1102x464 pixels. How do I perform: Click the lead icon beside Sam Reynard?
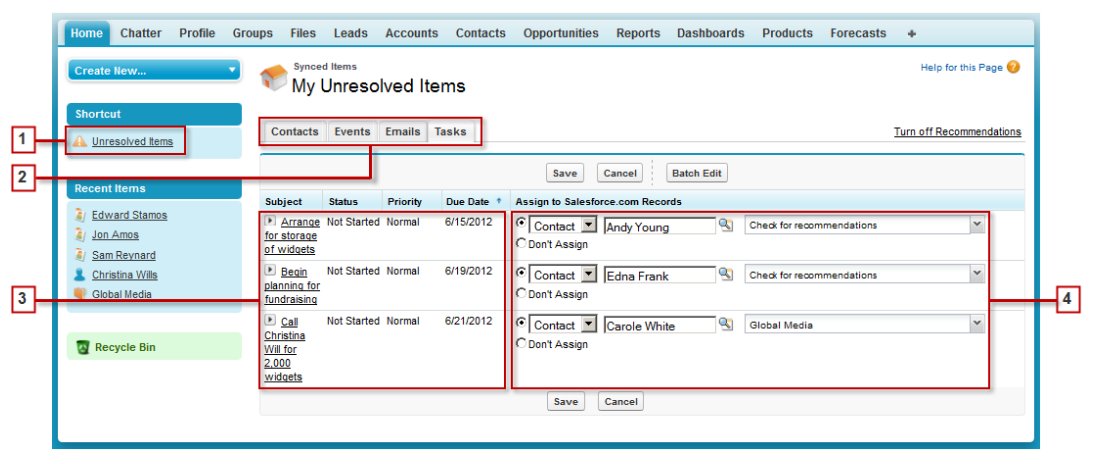pos(80,255)
